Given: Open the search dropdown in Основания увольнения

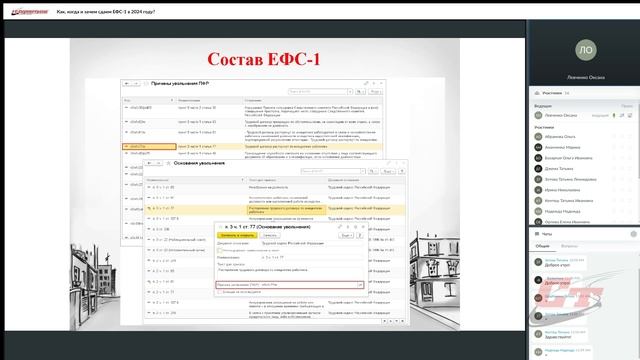Looking at the screenshot, I should pyautogui.click(x=363, y=171).
